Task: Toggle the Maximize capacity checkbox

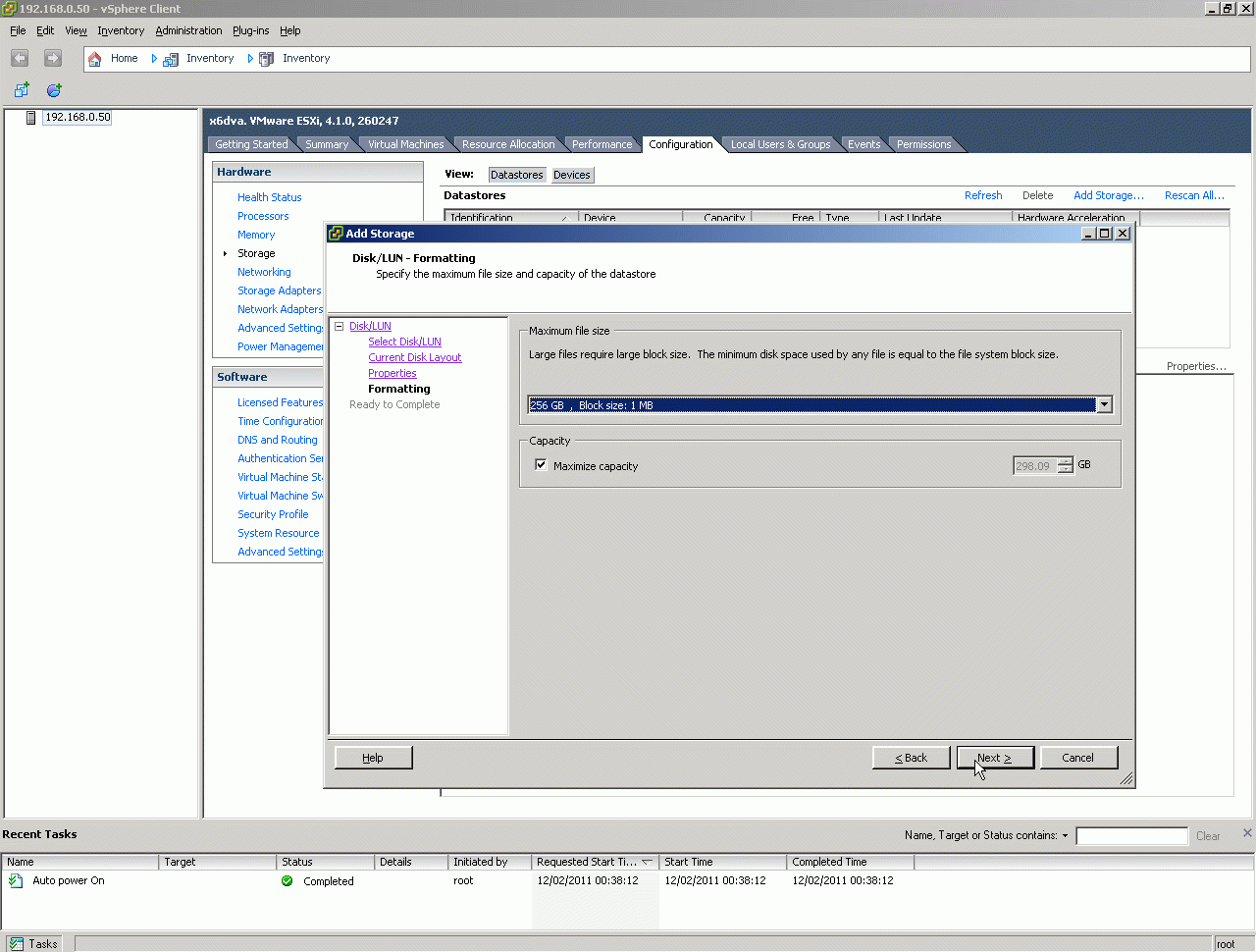Action: tap(541, 465)
